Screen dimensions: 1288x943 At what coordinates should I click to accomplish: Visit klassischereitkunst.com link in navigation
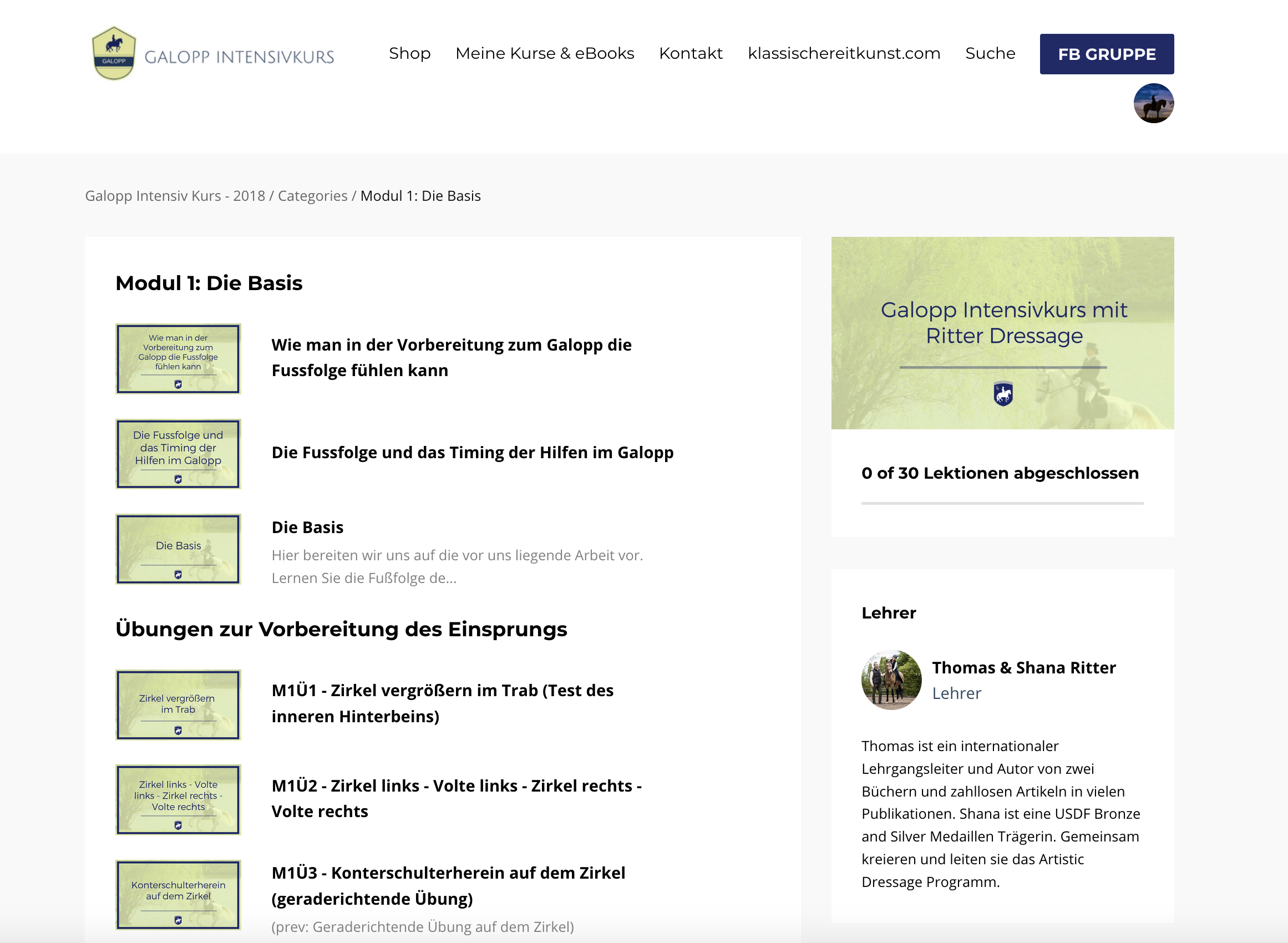click(x=844, y=54)
